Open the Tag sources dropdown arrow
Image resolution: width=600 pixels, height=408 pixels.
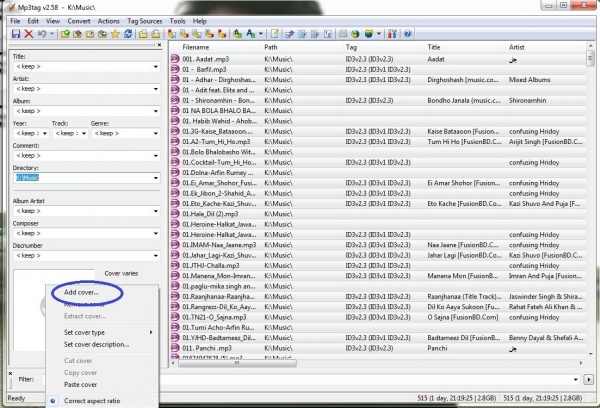point(378,34)
